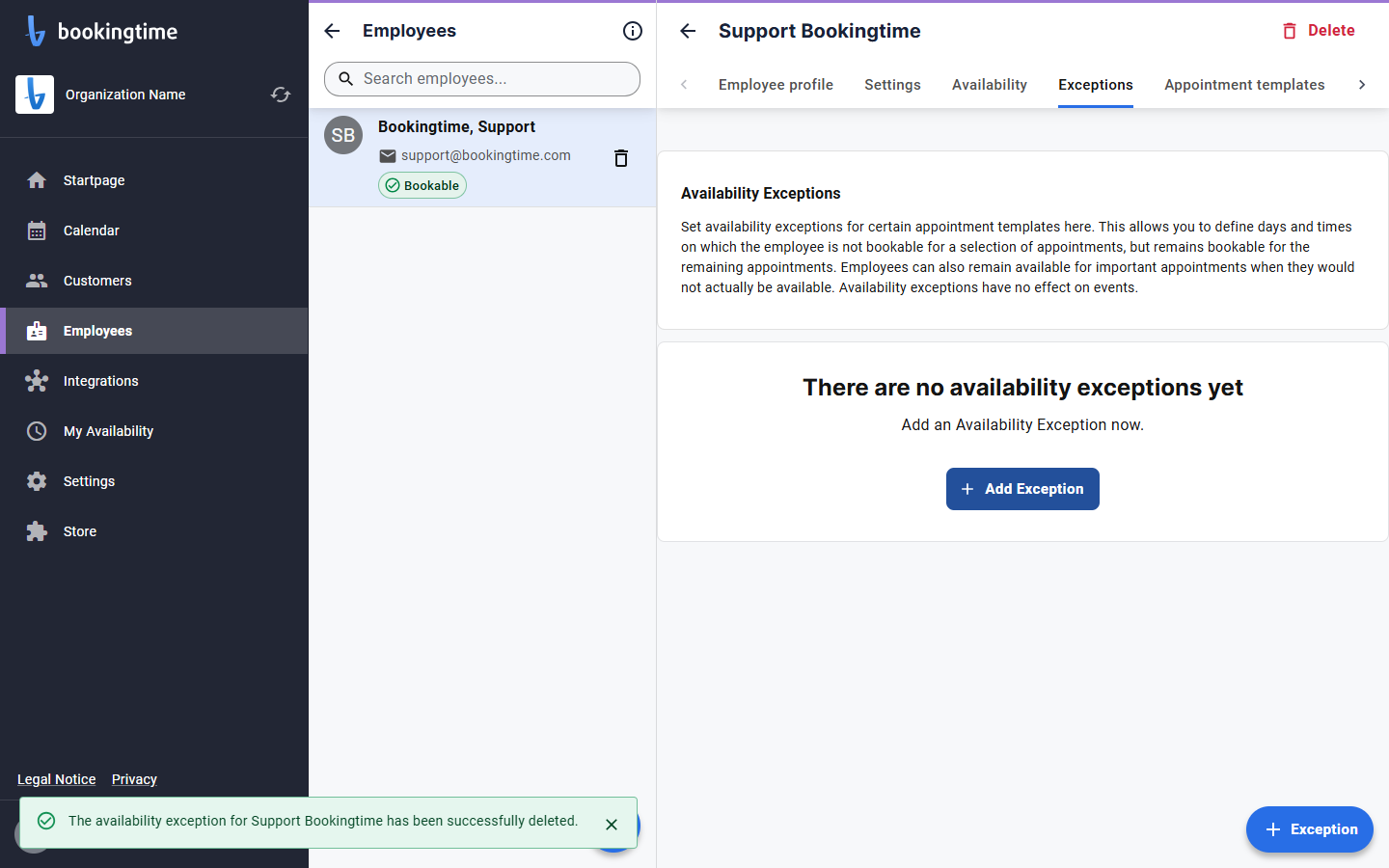Click the red Delete button
The height and width of the screenshot is (868, 1389).
[x=1318, y=31]
